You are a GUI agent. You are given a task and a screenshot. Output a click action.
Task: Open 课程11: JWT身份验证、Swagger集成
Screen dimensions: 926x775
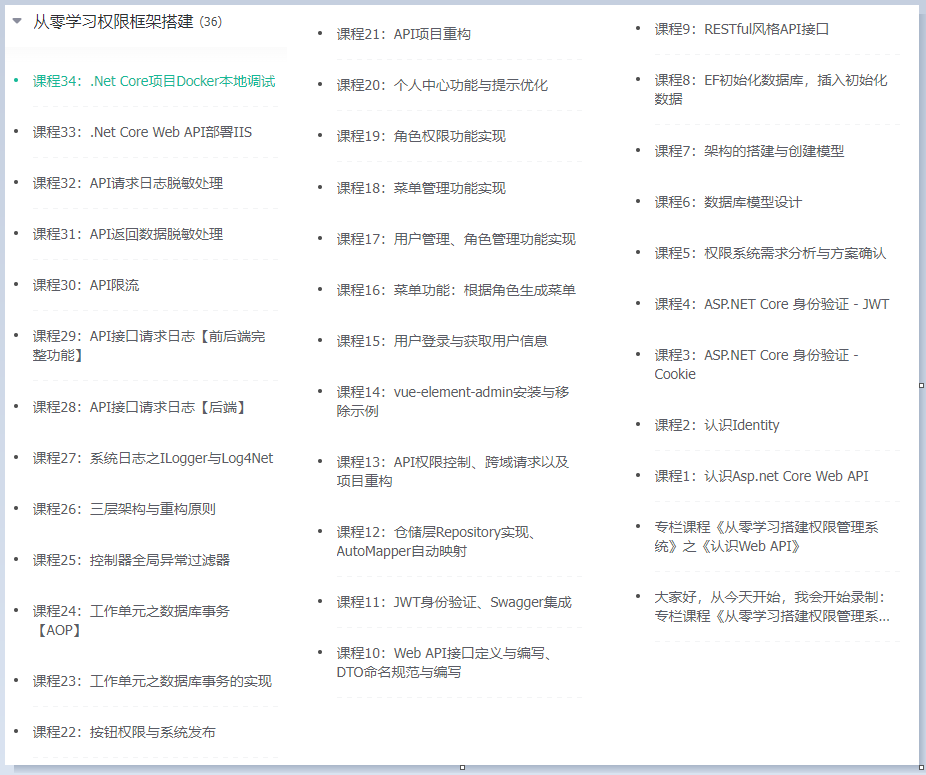tap(454, 602)
